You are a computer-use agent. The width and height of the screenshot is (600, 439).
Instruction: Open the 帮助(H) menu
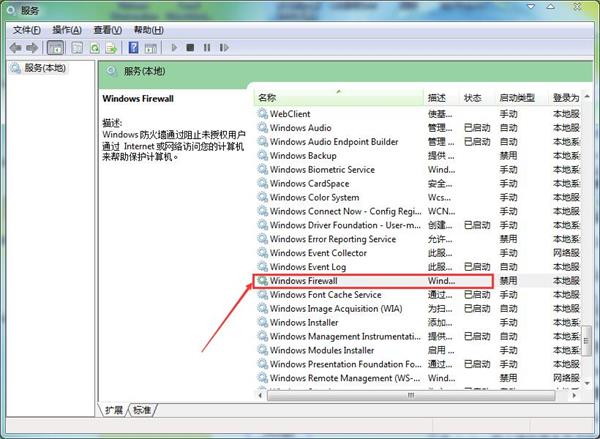(148, 30)
